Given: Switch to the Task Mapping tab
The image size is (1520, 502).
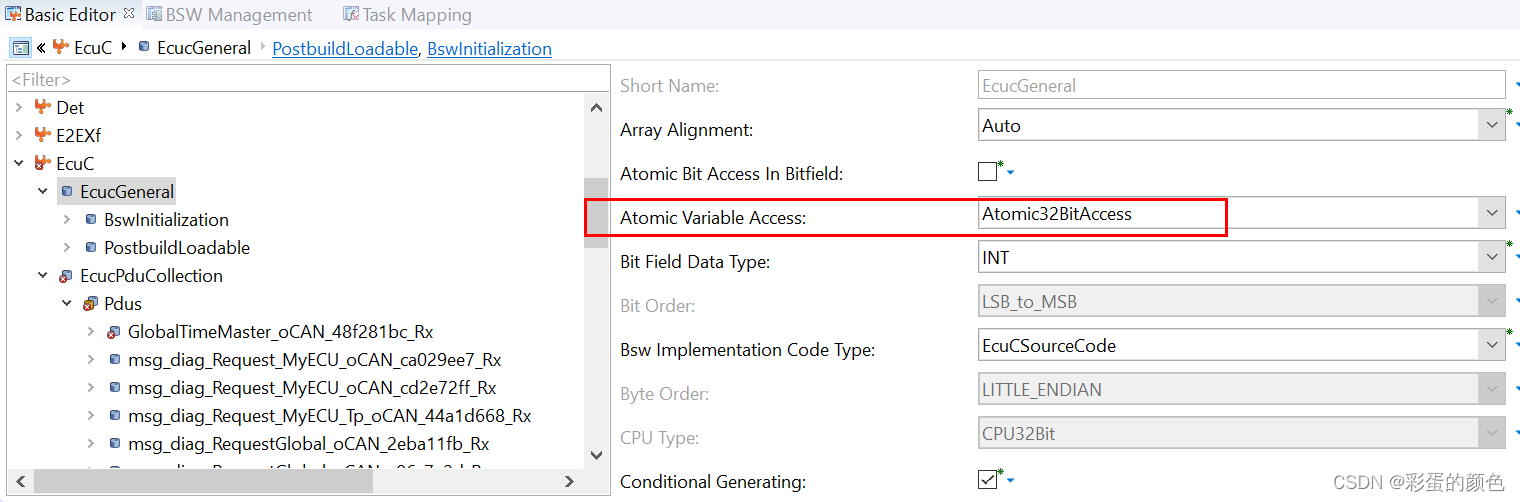Looking at the screenshot, I should pyautogui.click(x=417, y=15).
